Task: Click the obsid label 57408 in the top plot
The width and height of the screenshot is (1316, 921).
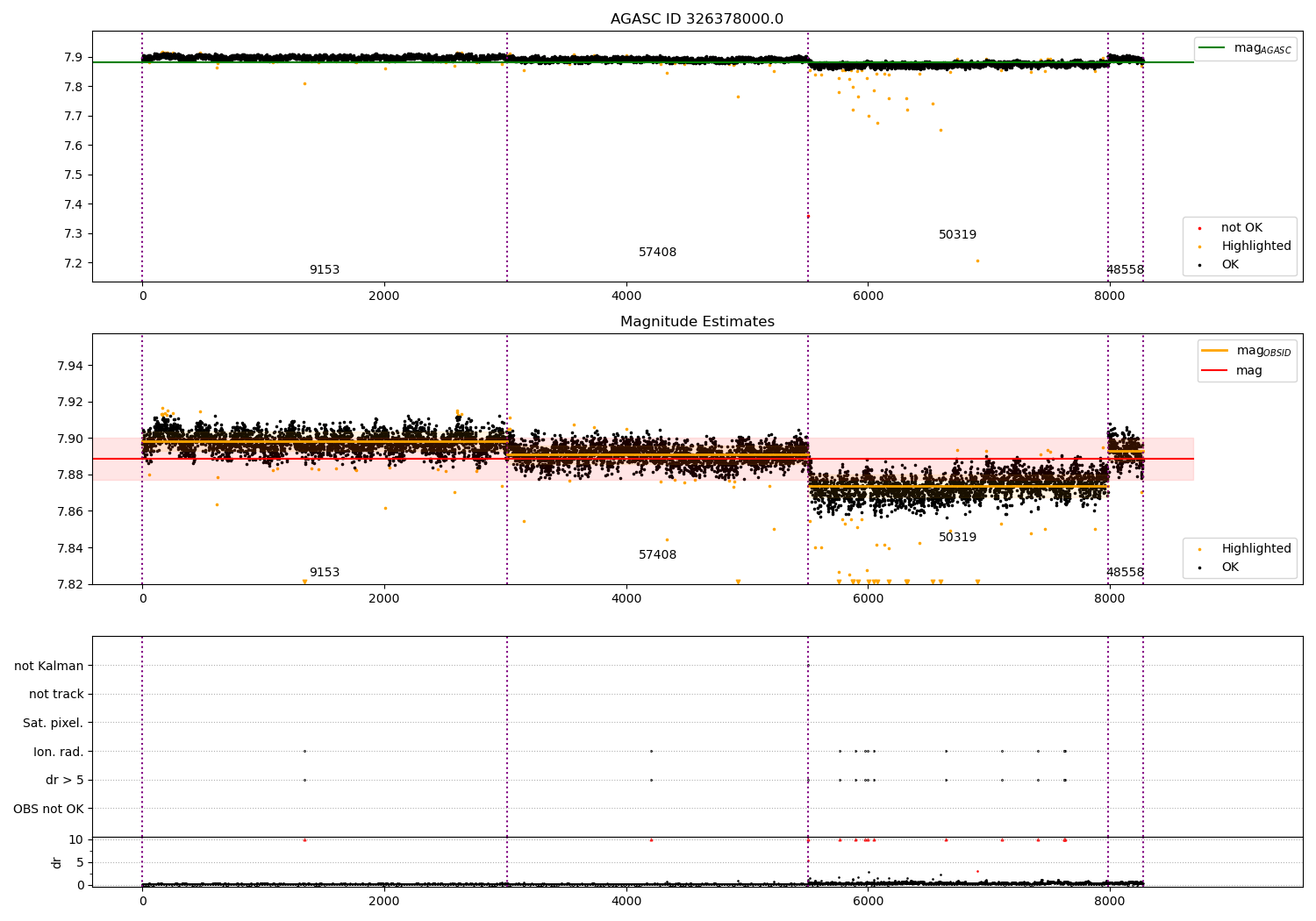Action: tap(658, 253)
